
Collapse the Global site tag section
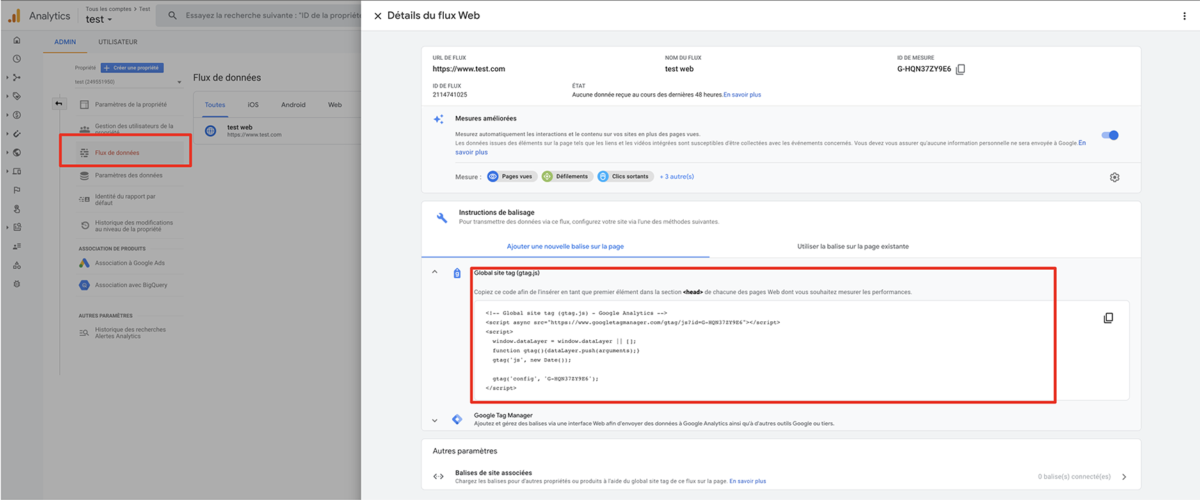(435, 272)
